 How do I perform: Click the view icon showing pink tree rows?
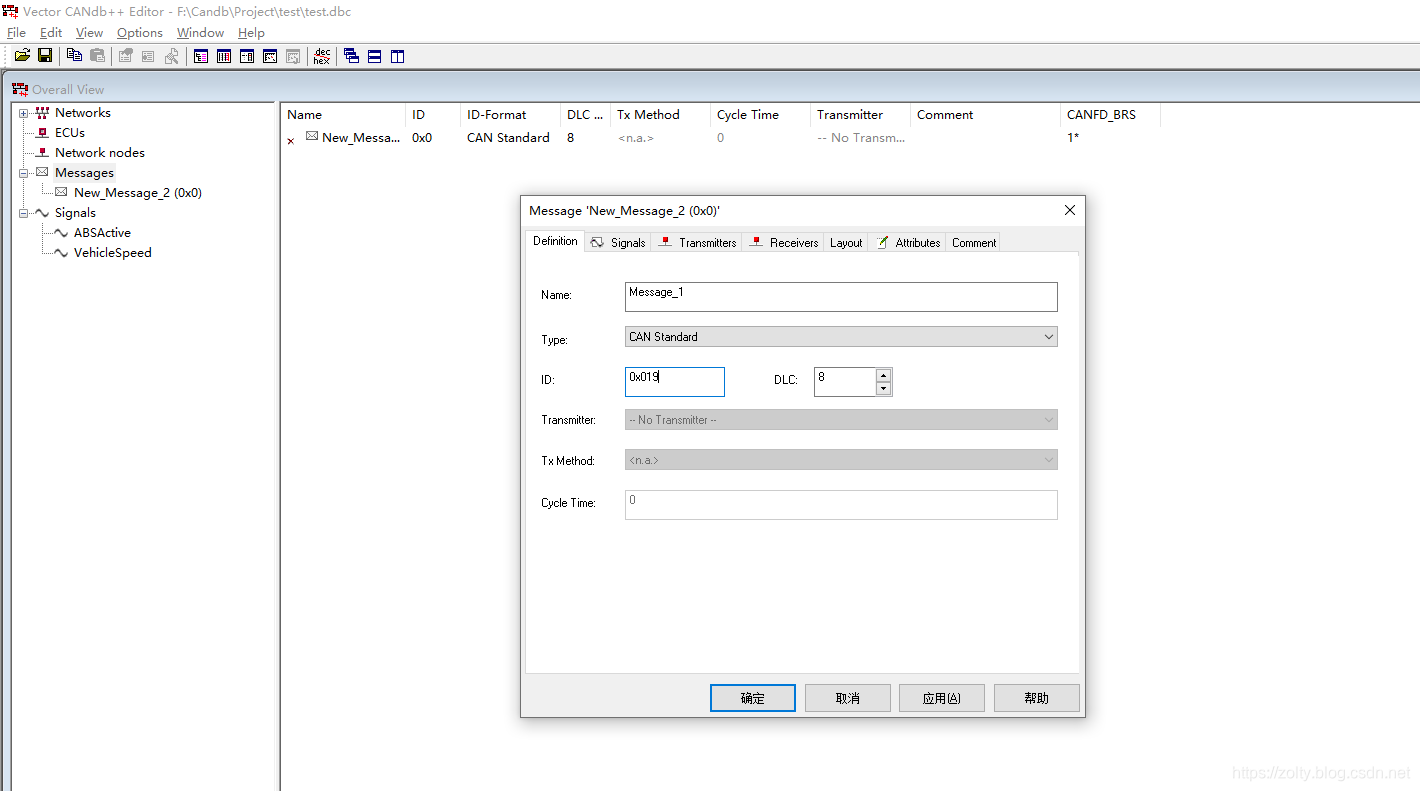[201, 56]
